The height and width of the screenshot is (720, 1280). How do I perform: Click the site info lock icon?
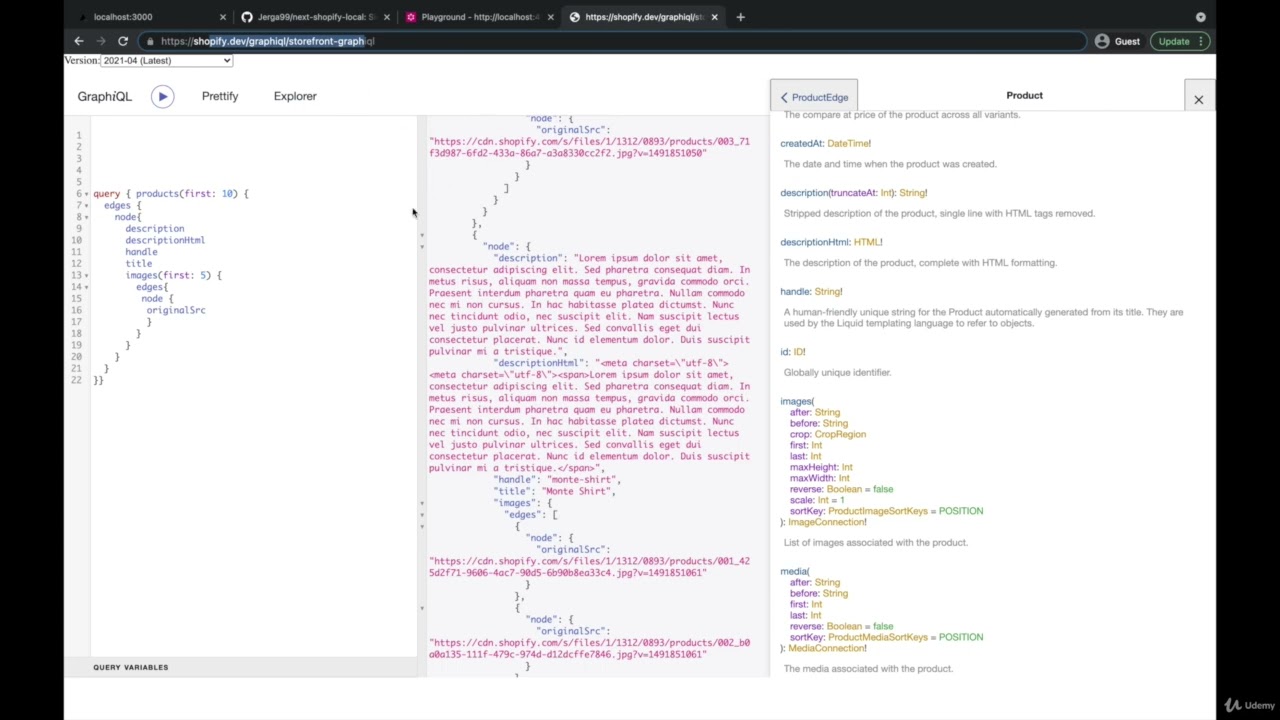click(x=149, y=41)
